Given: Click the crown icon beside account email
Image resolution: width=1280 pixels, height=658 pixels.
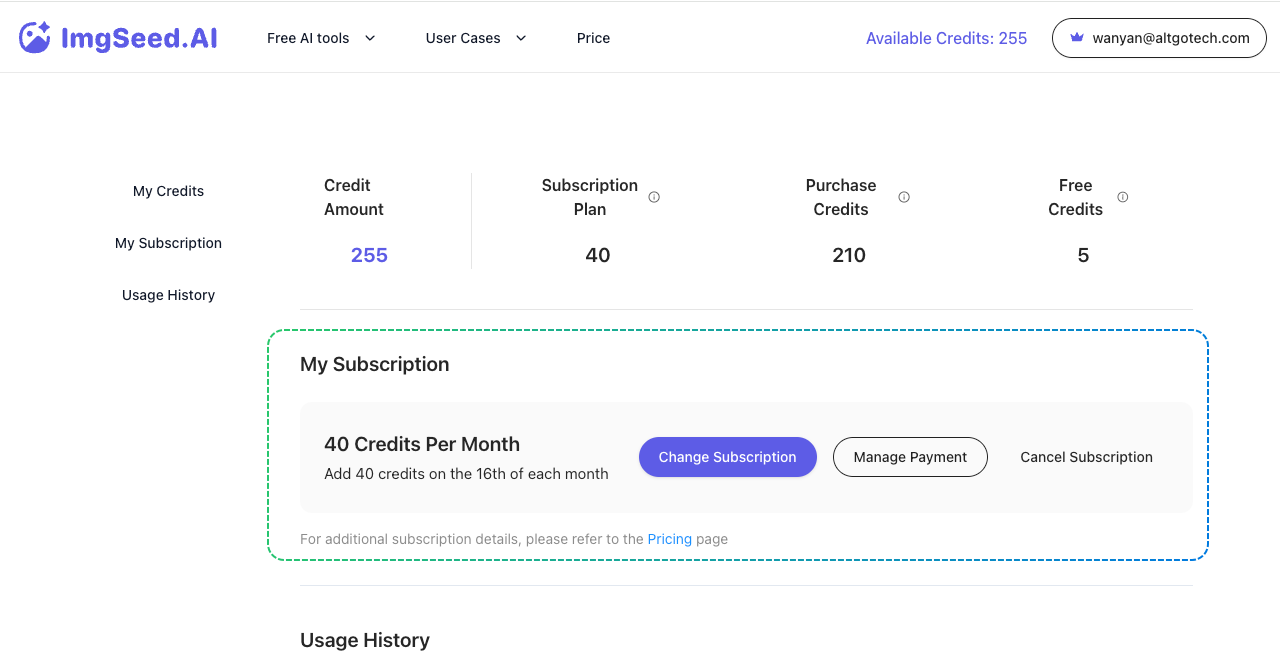Looking at the screenshot, I should (x=1077, y=38).
